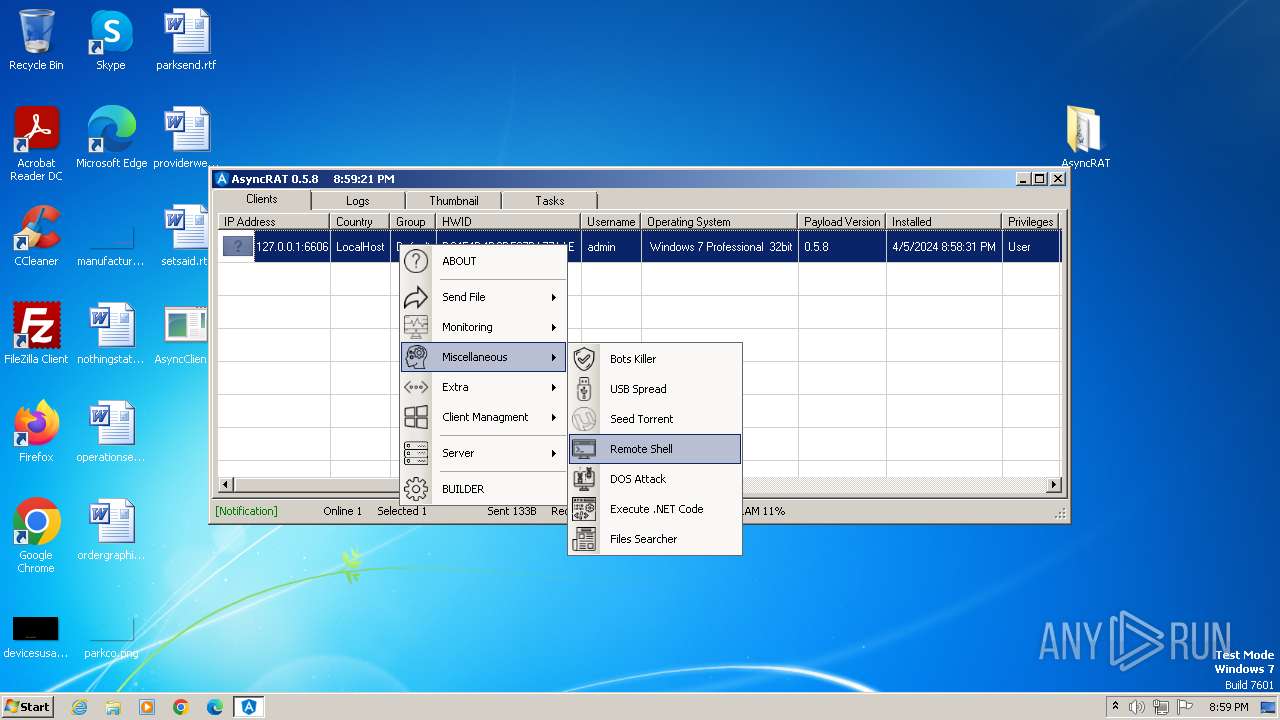Click the Client Managment windows icon
This screenshot has width=1280, height=720.
click(416, 417)
